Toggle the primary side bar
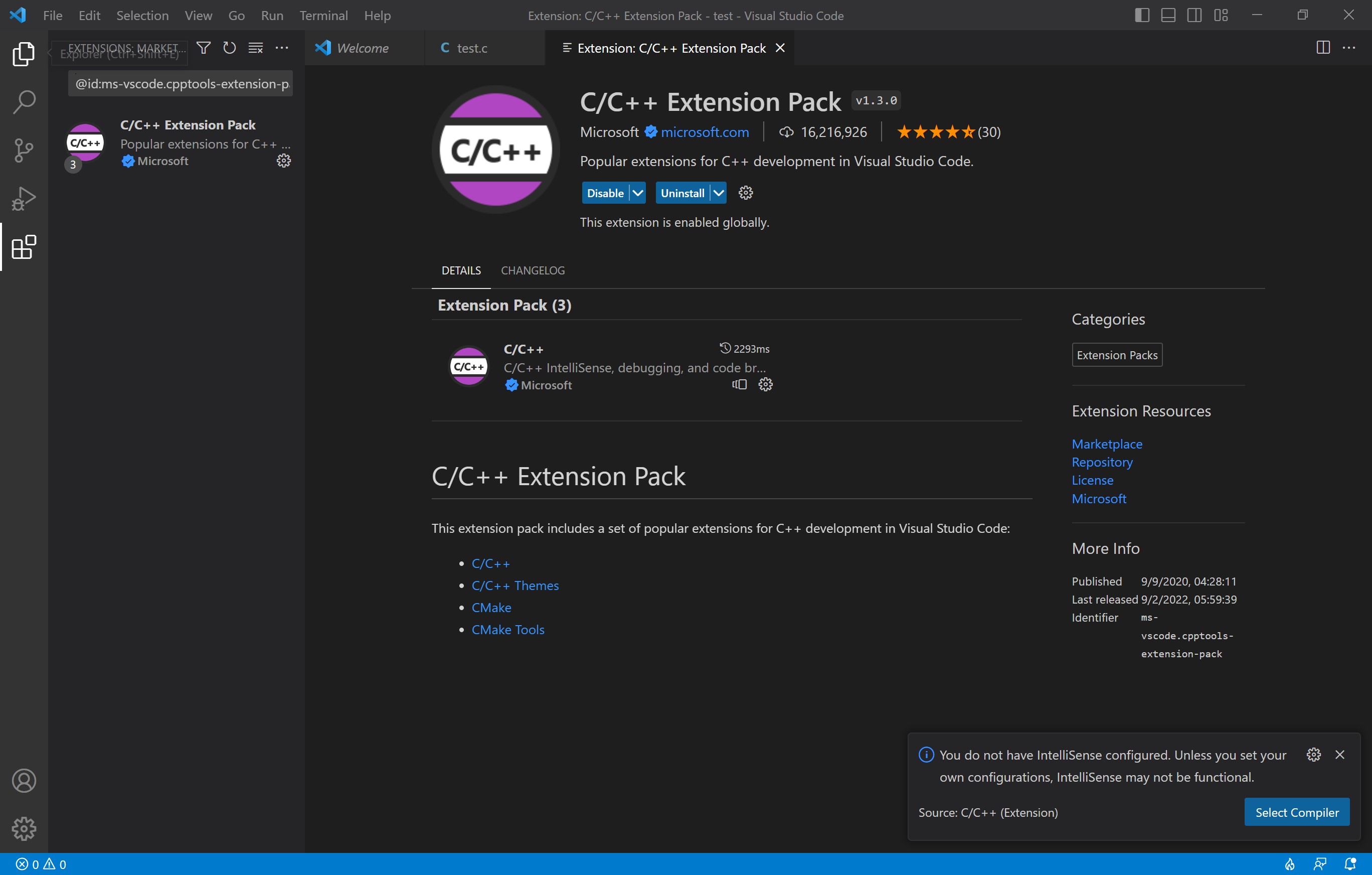 (1142, 16)
